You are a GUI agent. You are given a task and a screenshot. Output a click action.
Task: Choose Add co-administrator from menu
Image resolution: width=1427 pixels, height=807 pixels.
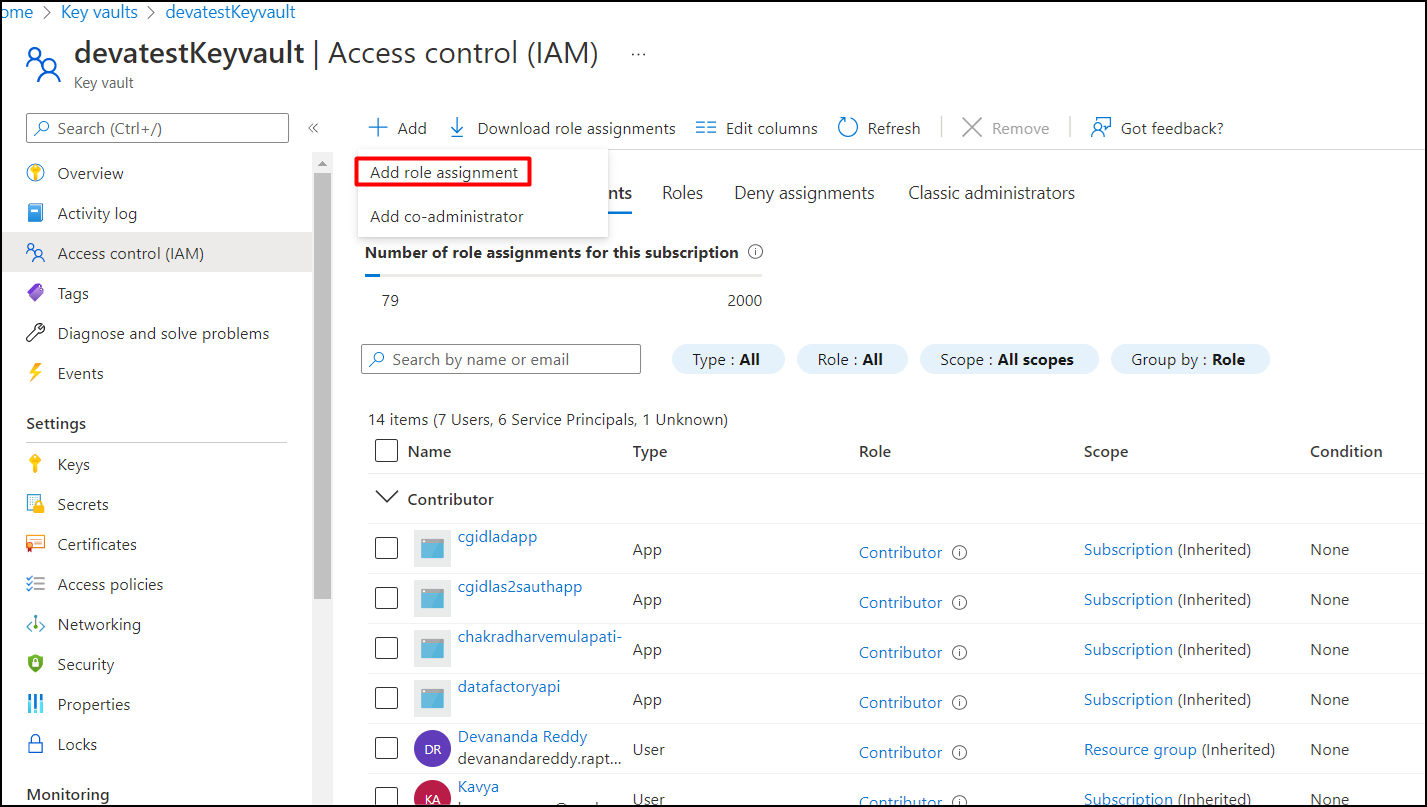click(x=447, y=216)
